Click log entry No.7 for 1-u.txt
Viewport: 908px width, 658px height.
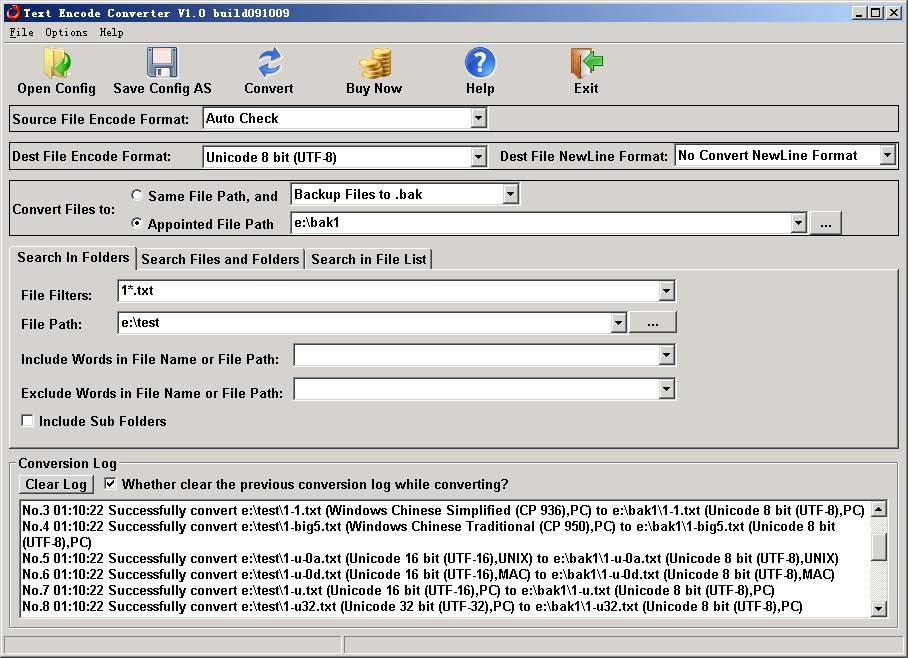point(398,590)
